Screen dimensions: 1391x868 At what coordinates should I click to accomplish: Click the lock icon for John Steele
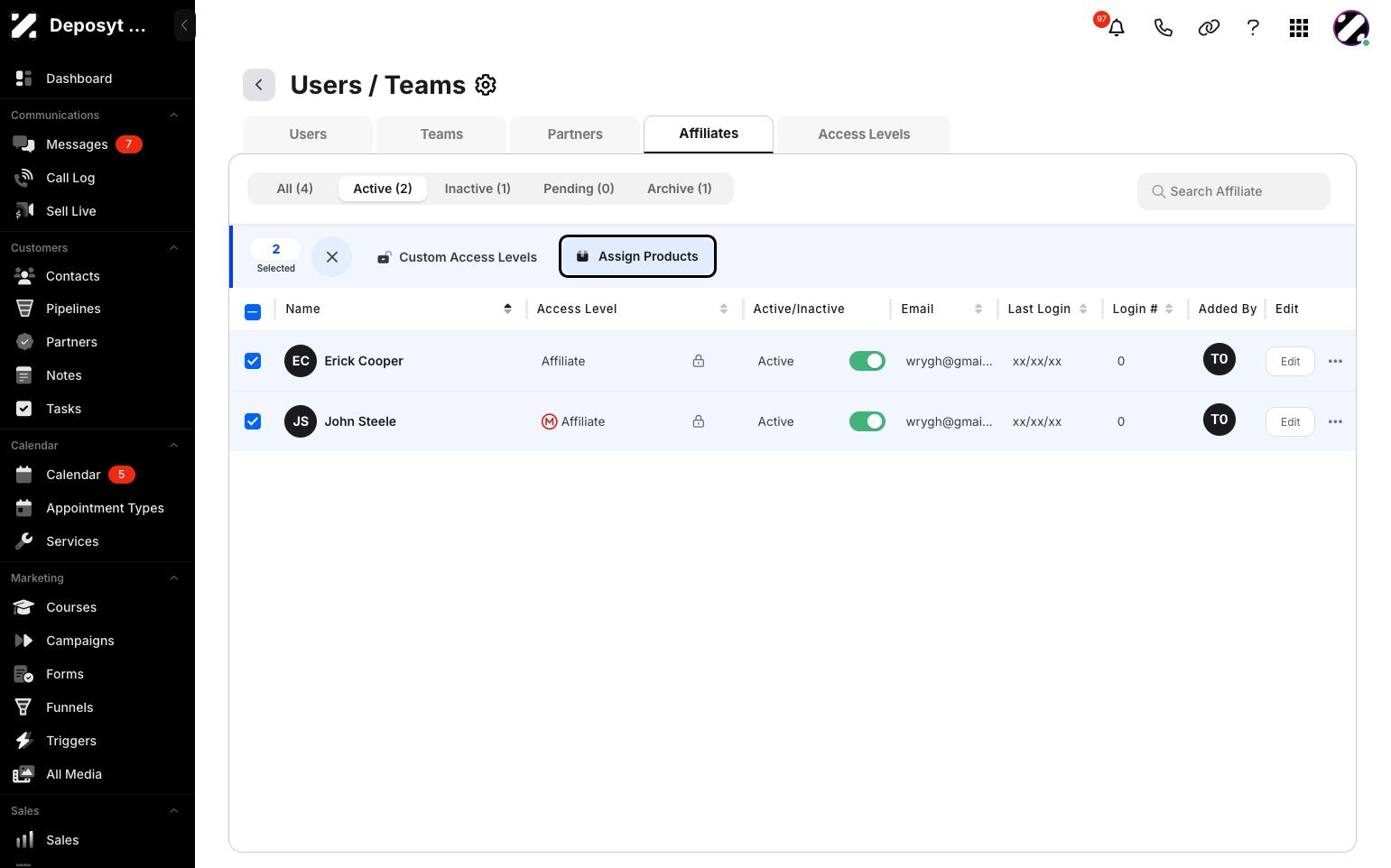click(x=699, y=421)
